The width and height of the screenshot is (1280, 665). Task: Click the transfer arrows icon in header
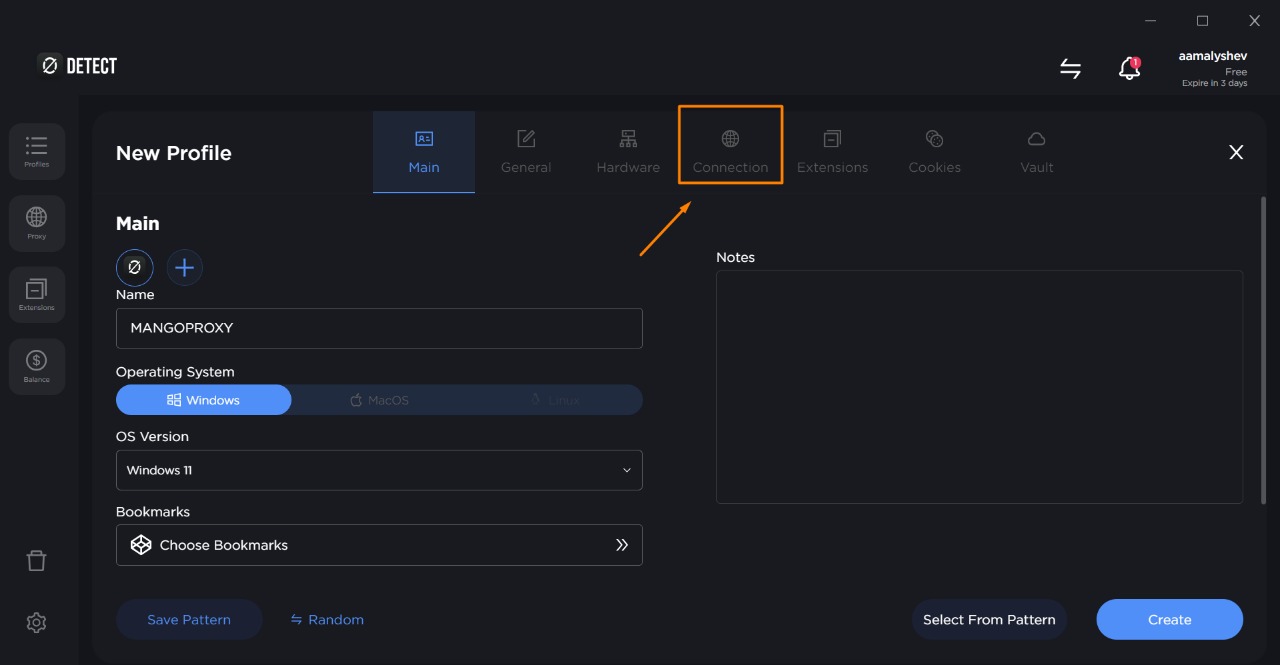click(x=1070, y=68)
